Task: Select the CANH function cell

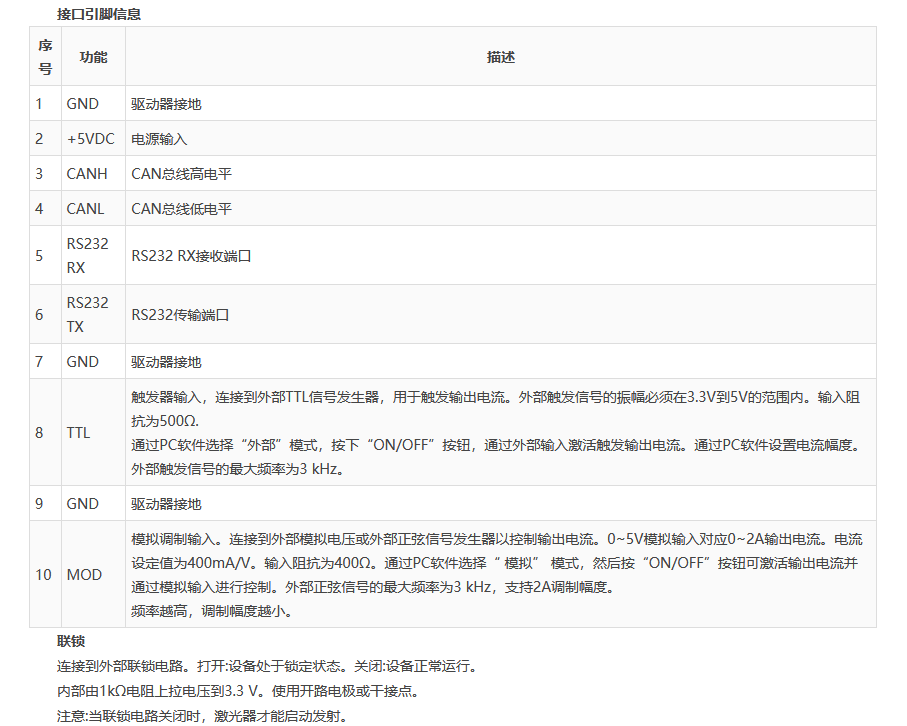Action: (87, 174)
